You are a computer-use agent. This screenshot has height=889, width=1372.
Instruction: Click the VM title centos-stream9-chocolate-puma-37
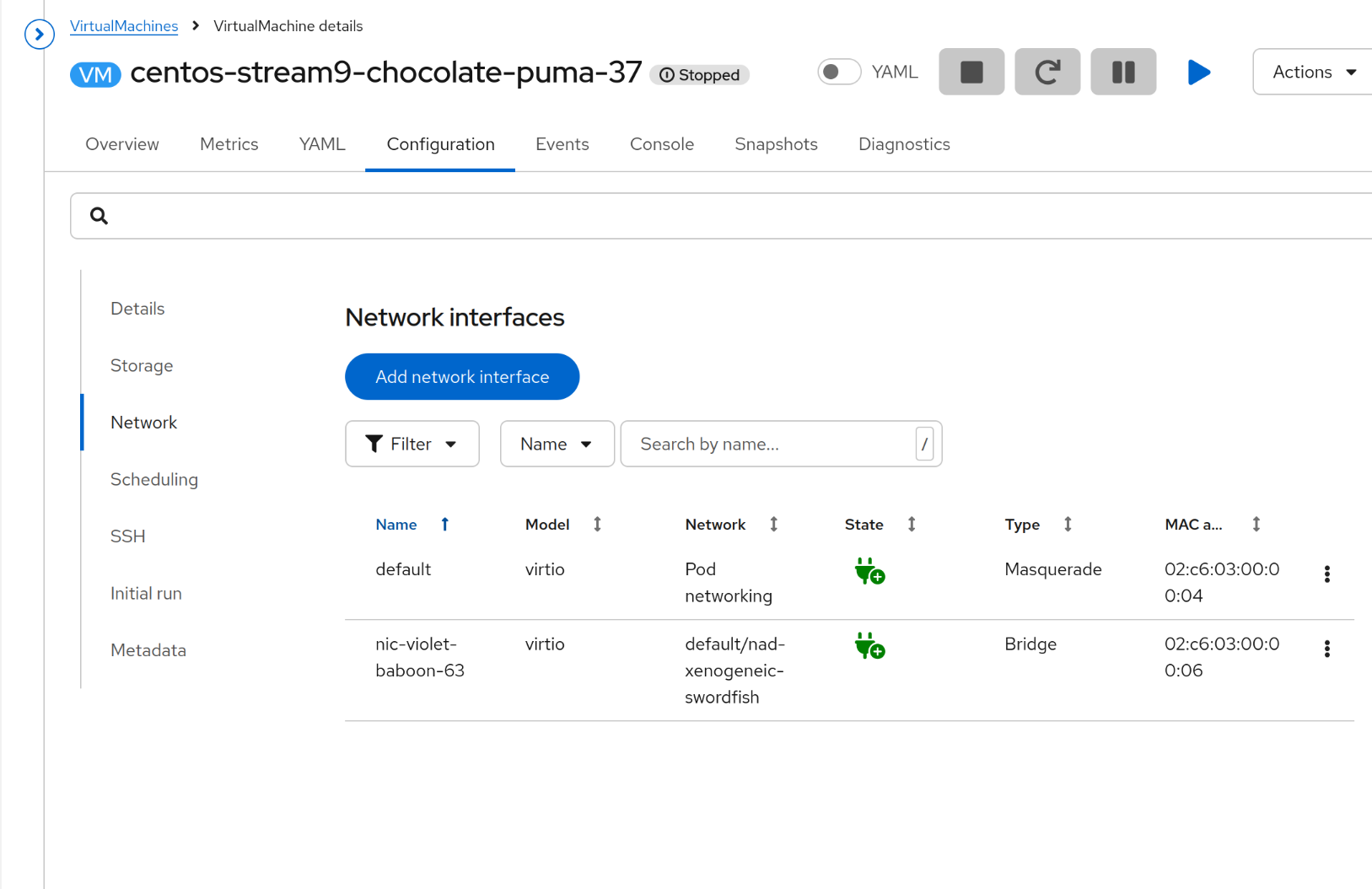386,73
